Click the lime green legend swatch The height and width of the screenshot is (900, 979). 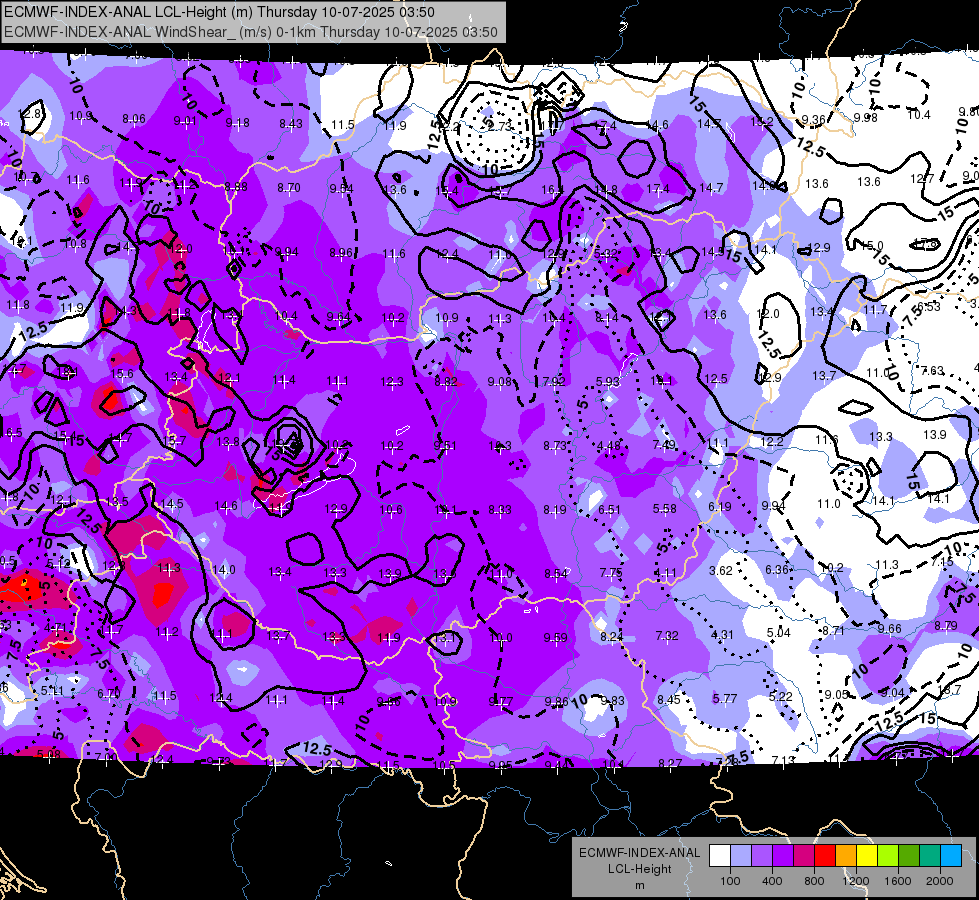point(888,856)
